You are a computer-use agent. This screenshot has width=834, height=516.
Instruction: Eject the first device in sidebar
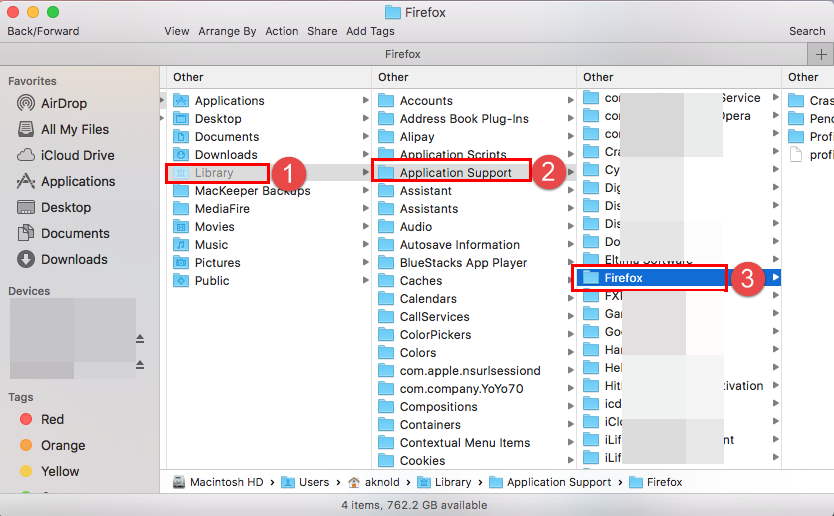pos(140,339)
